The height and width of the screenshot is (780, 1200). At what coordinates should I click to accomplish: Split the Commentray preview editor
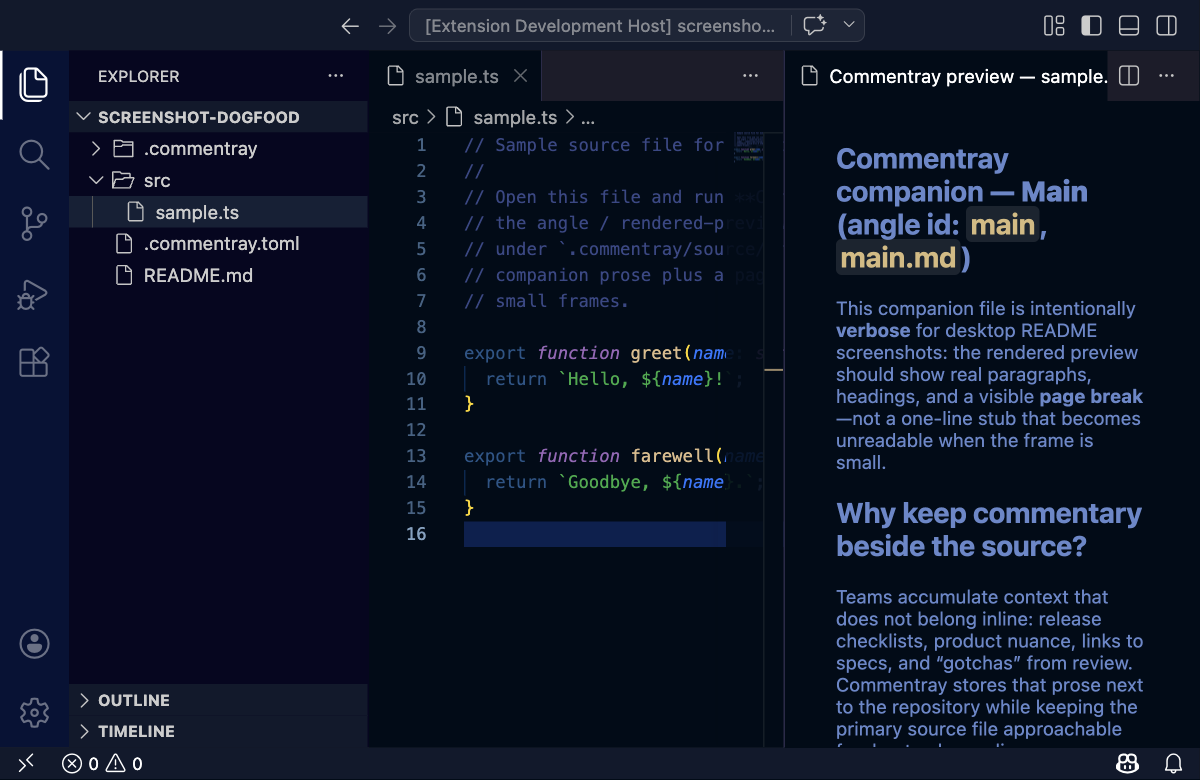1129,76
